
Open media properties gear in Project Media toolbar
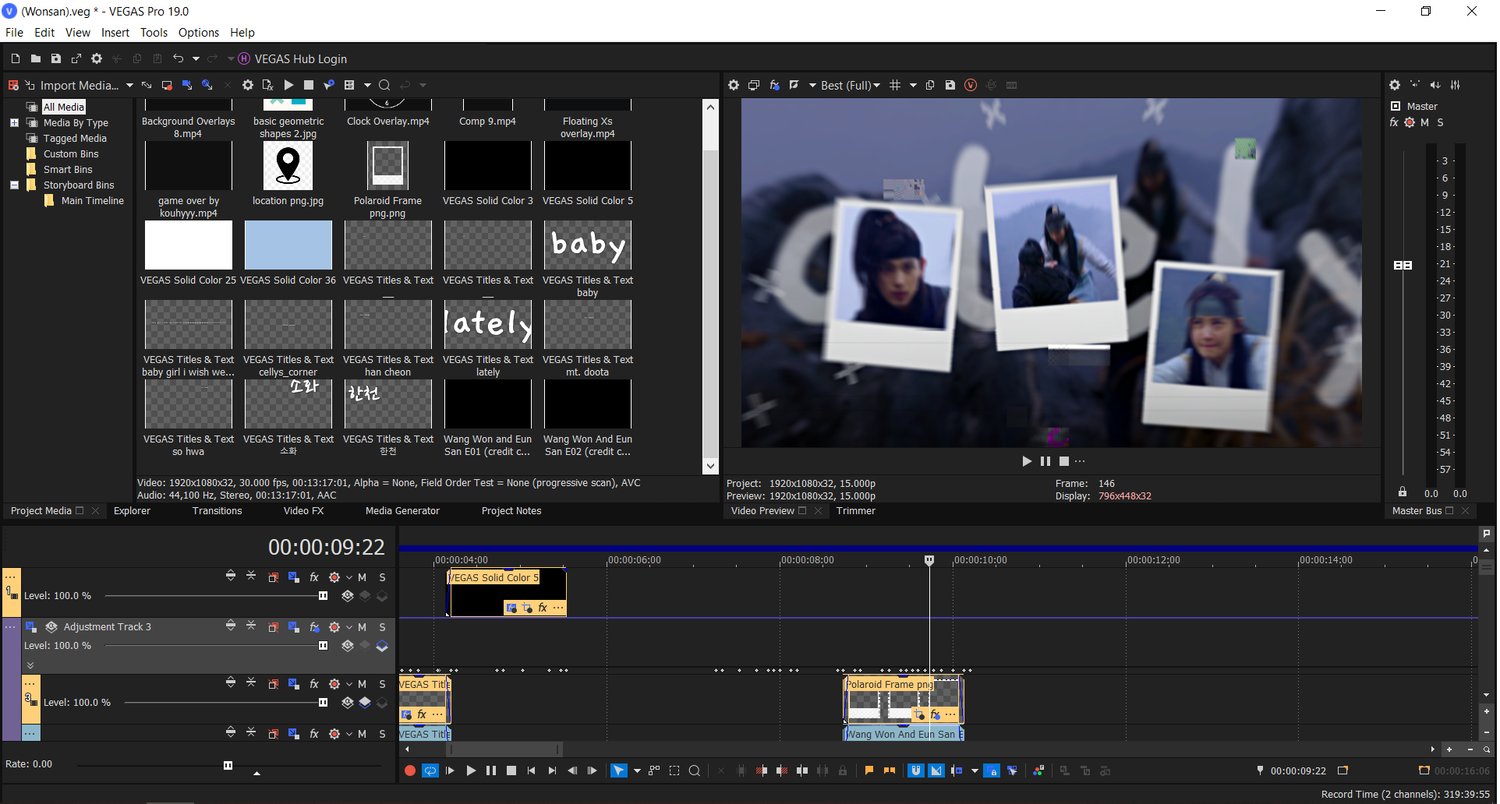point(248,85)
